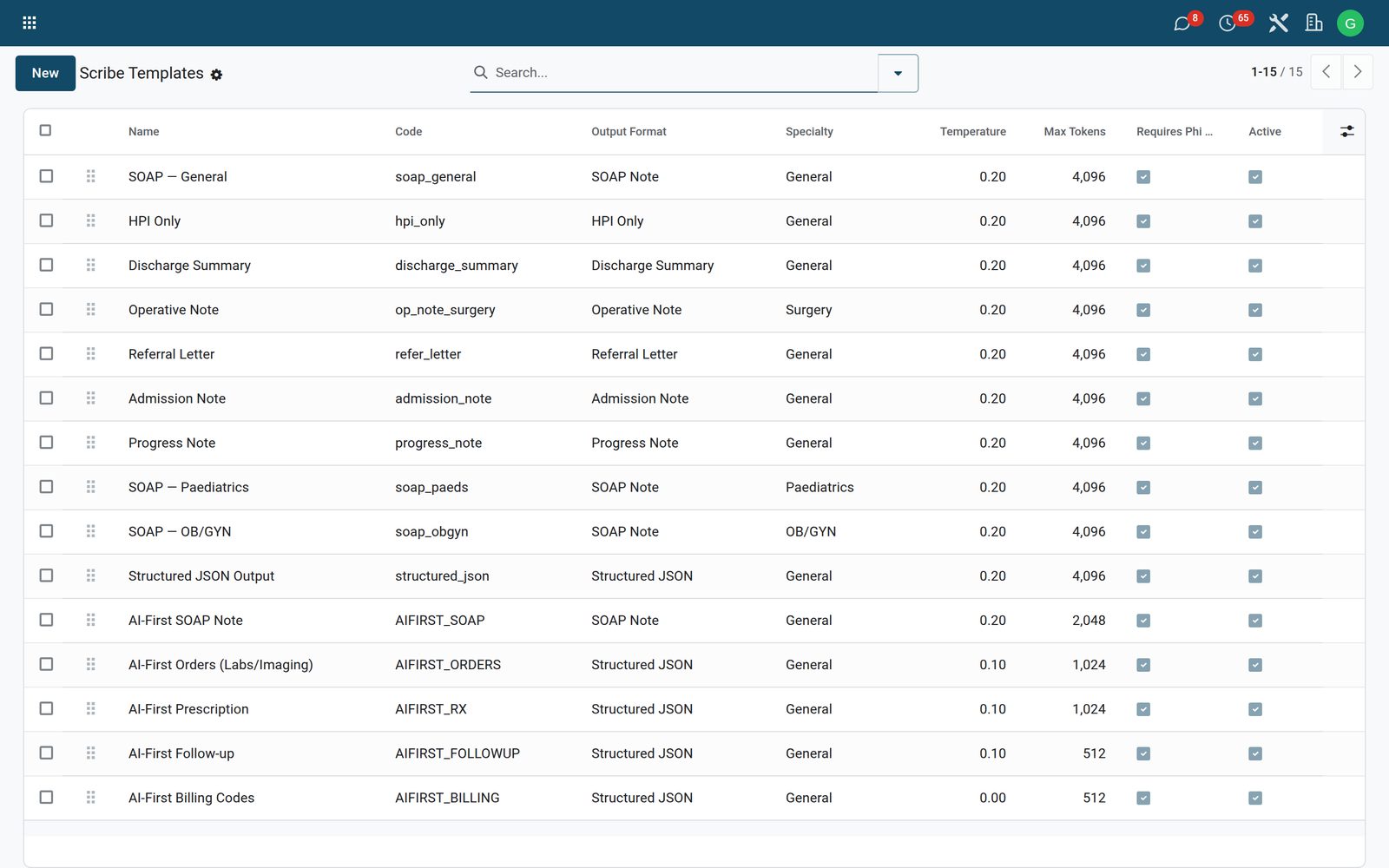
Task: Tick the row checkbox for AI-First SOAP Note
Action: click(46, 620)
